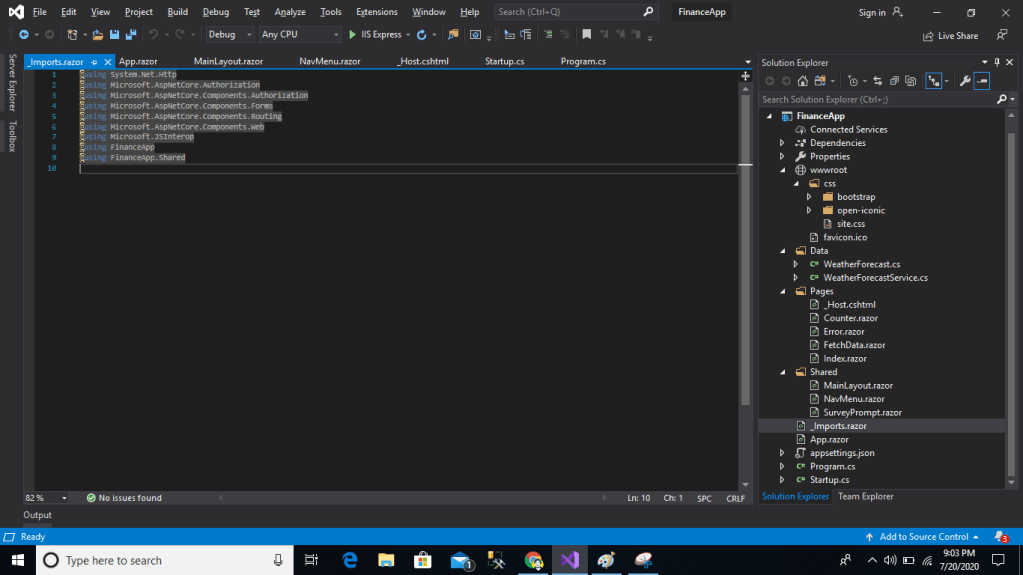Click the bookmark icon in toolbar
Viewport: 1023px width, 575px height.
[587, 35]
